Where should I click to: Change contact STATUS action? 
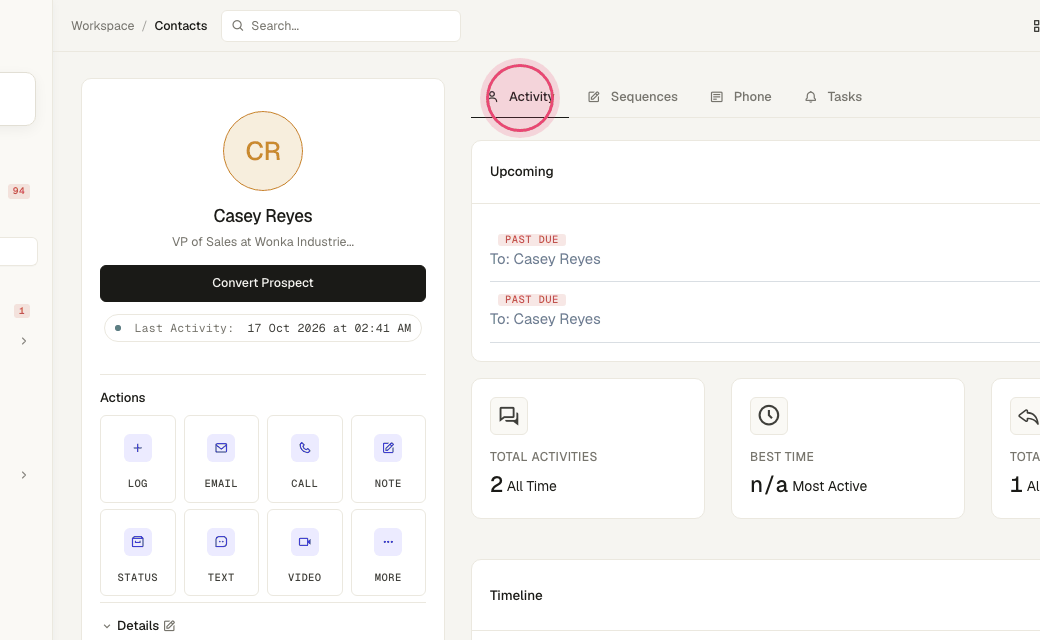138,552
